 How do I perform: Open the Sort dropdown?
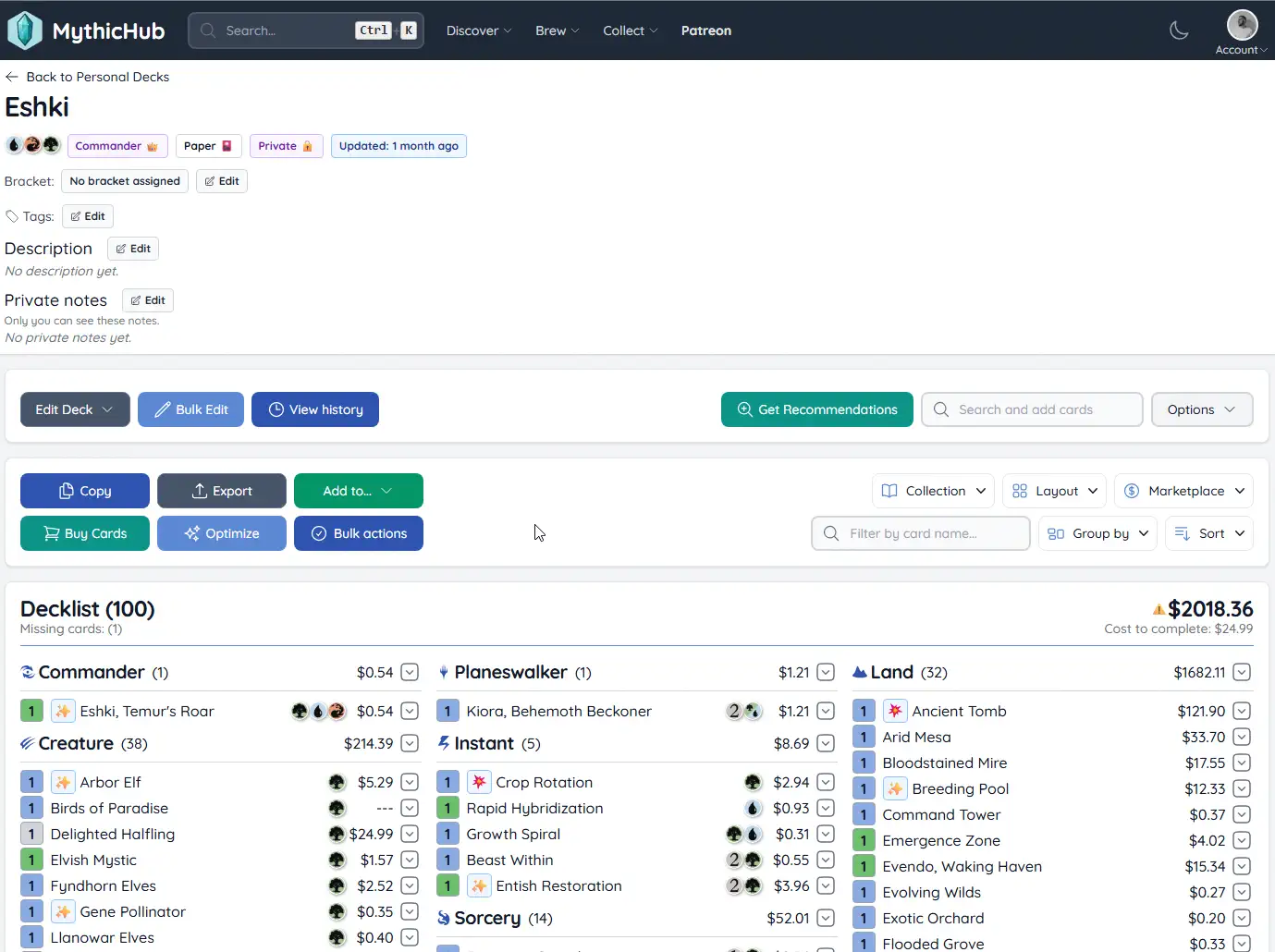[1209, 533]
